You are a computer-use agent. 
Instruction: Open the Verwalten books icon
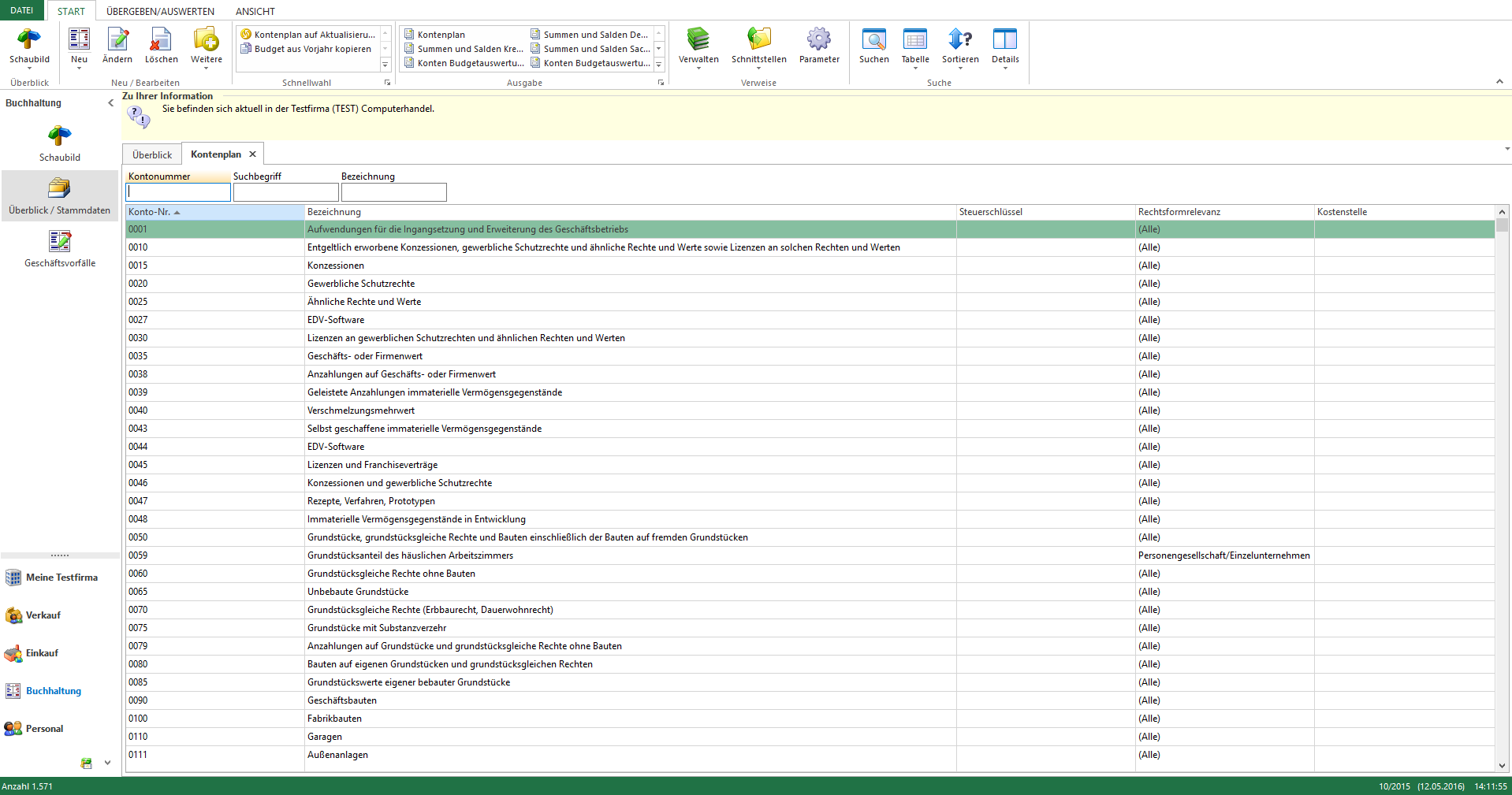698,39
